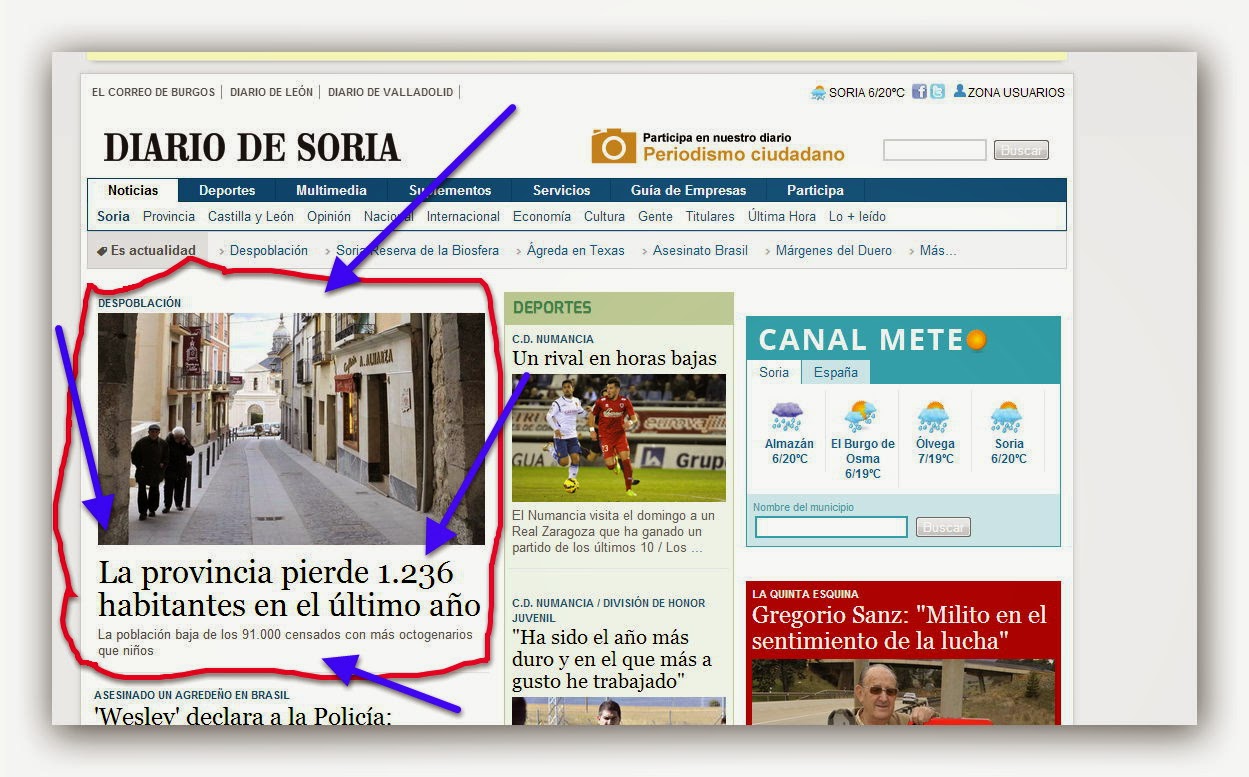Click the La Quinta Esquina label
Image resolution: width=1249 pixels, height=777 pixels.
click(805, 594)
